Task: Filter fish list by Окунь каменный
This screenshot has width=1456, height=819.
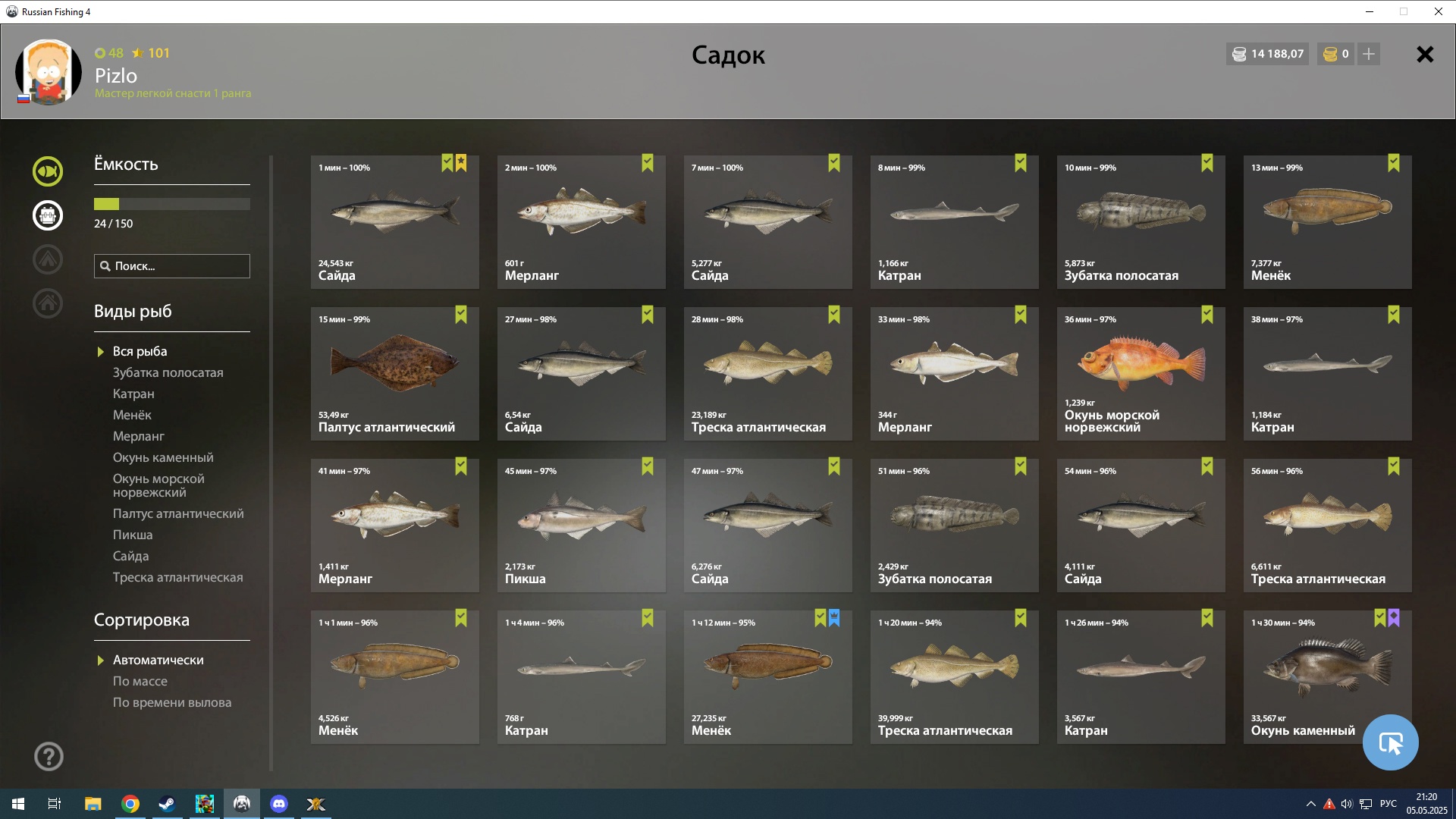Action: (x=163, y=457)
